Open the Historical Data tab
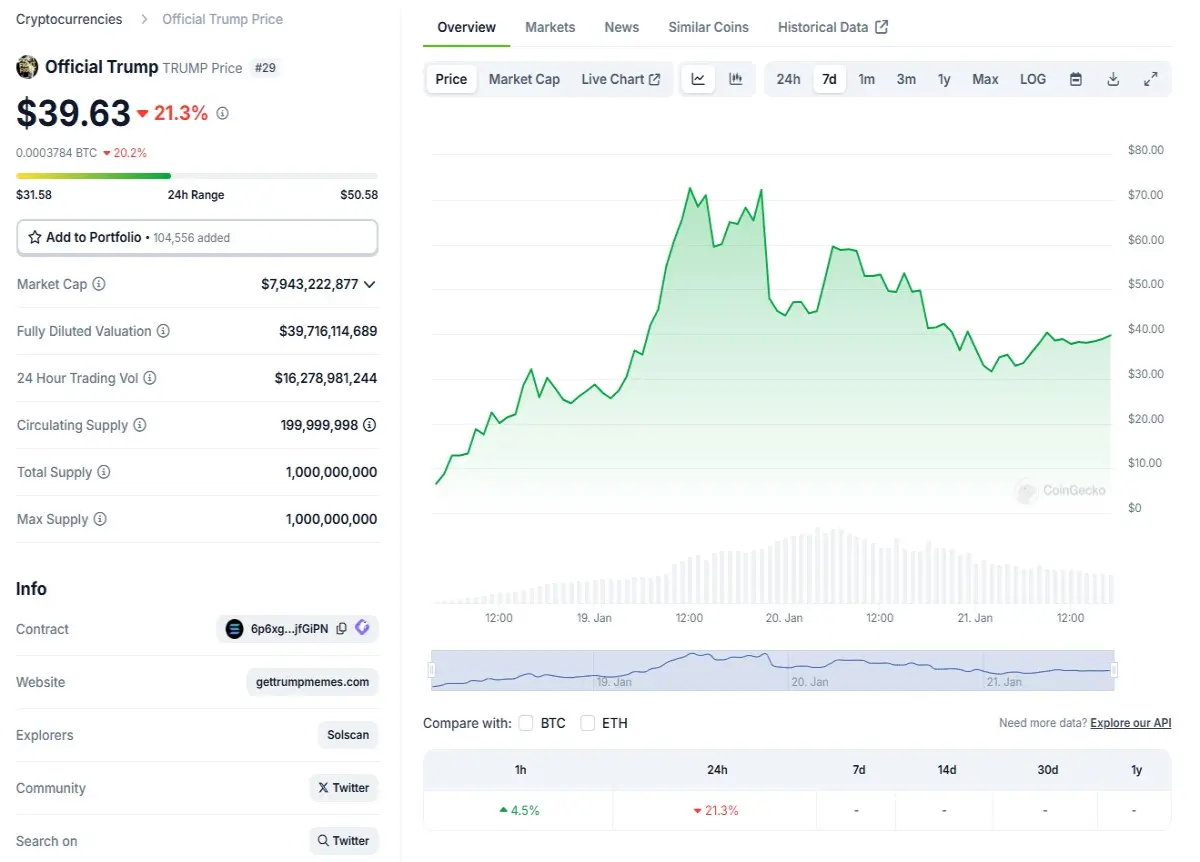Viewport: 1200px width, 862px height. click(833, 27)
